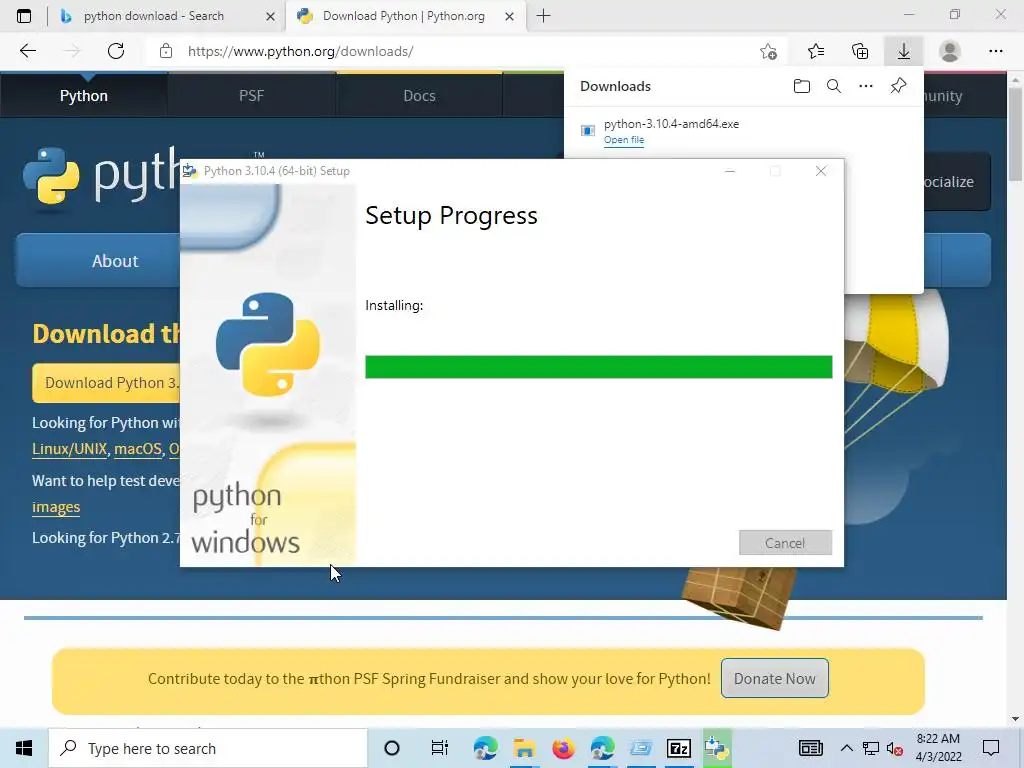Click the browser Back arrow
The width and height of the screenshot is (1024, 768).
point(27,51)
